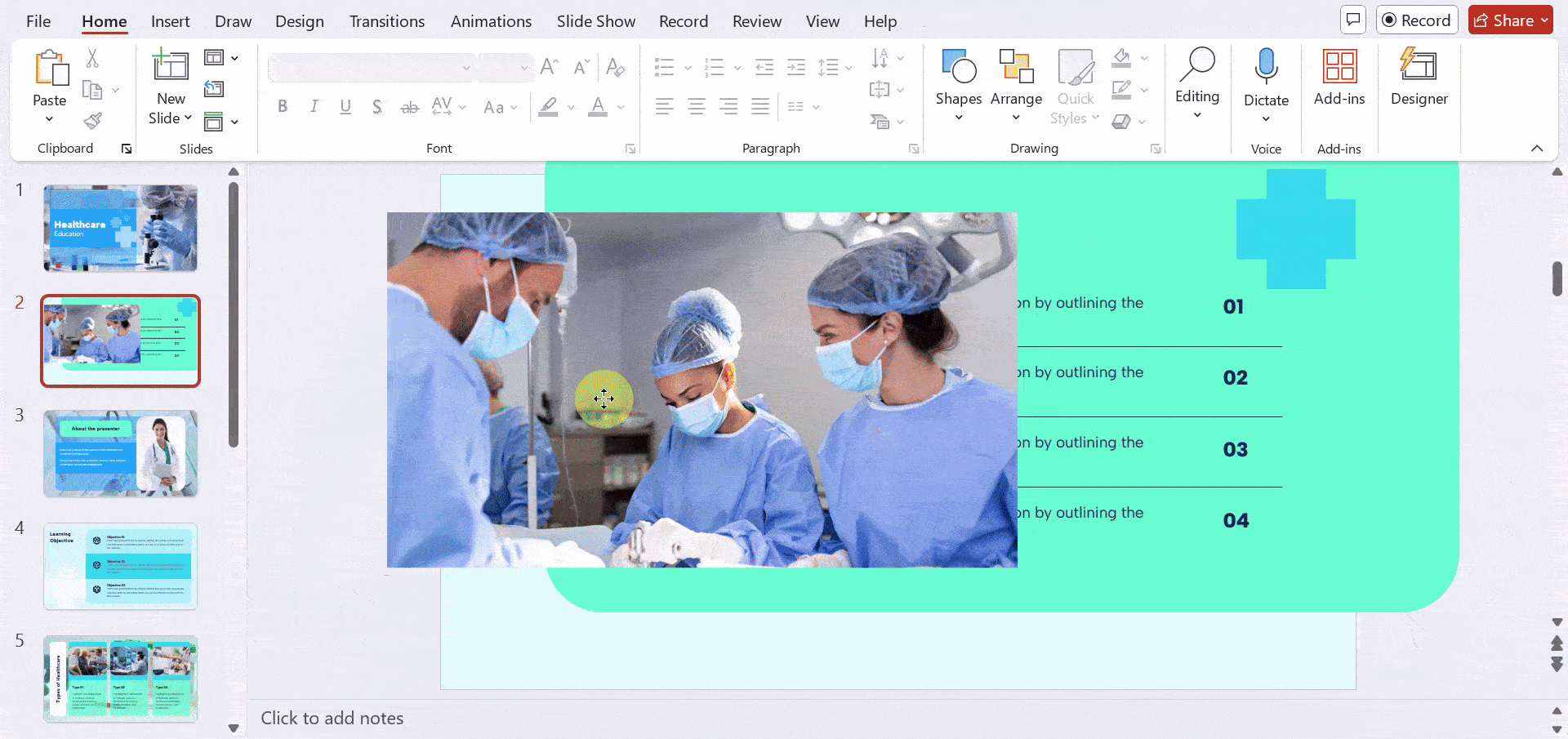1568x739 pixels.
Task: Open the Slide Show tab
Action: 595,21
